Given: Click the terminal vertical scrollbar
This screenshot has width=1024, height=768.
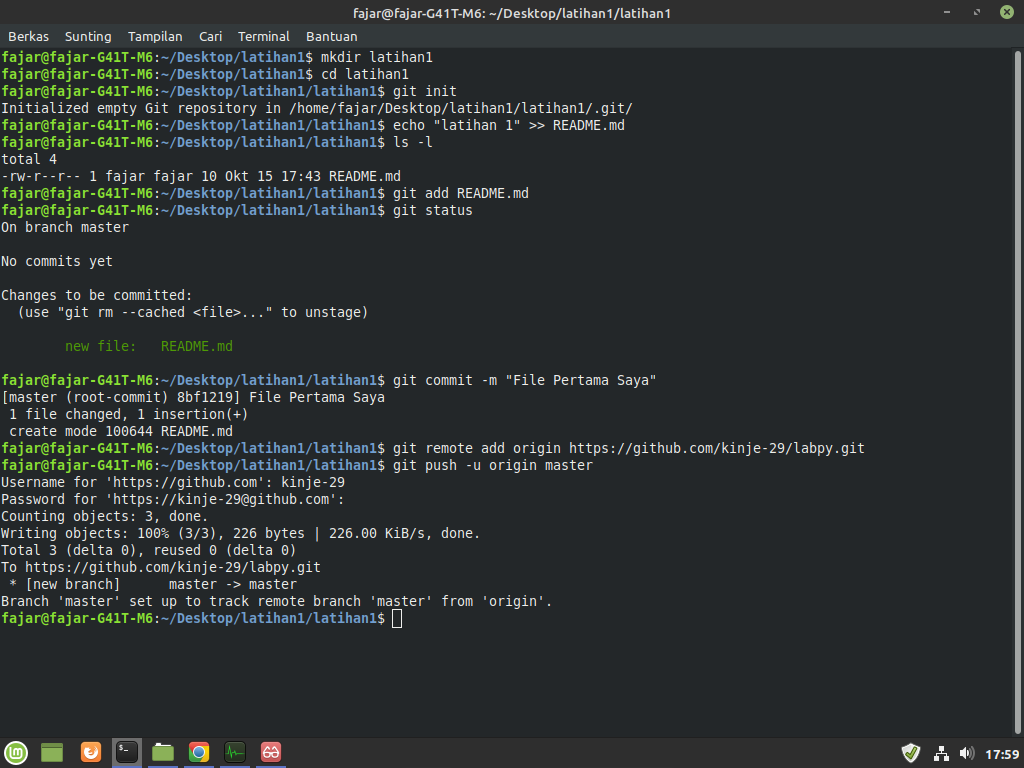Looking at the screenshot, I should tap(1017, 392).
